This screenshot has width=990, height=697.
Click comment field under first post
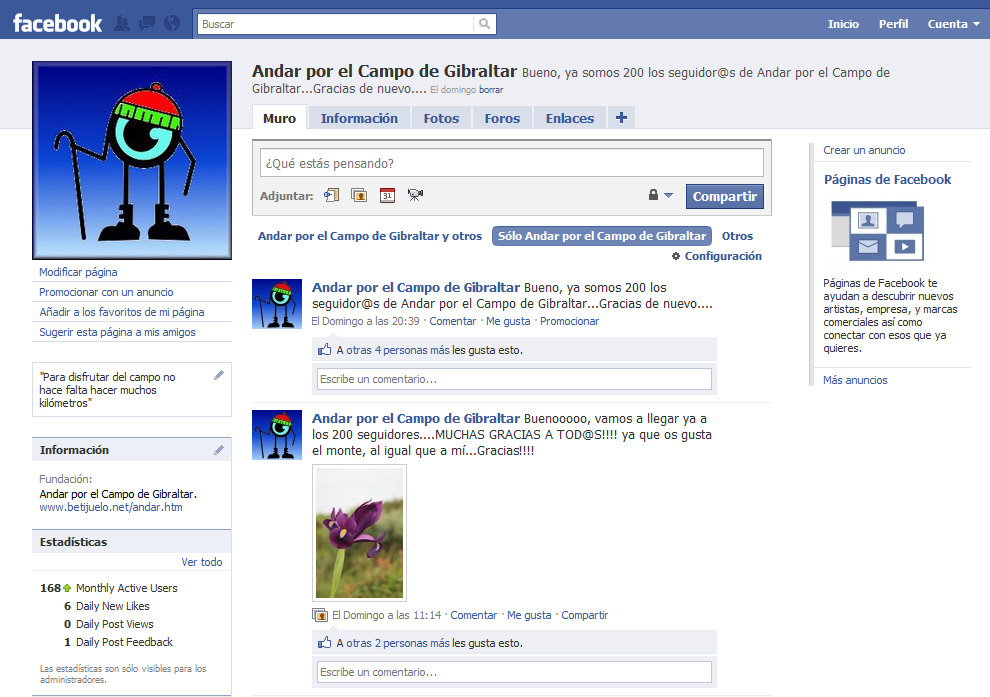[514, 379]
